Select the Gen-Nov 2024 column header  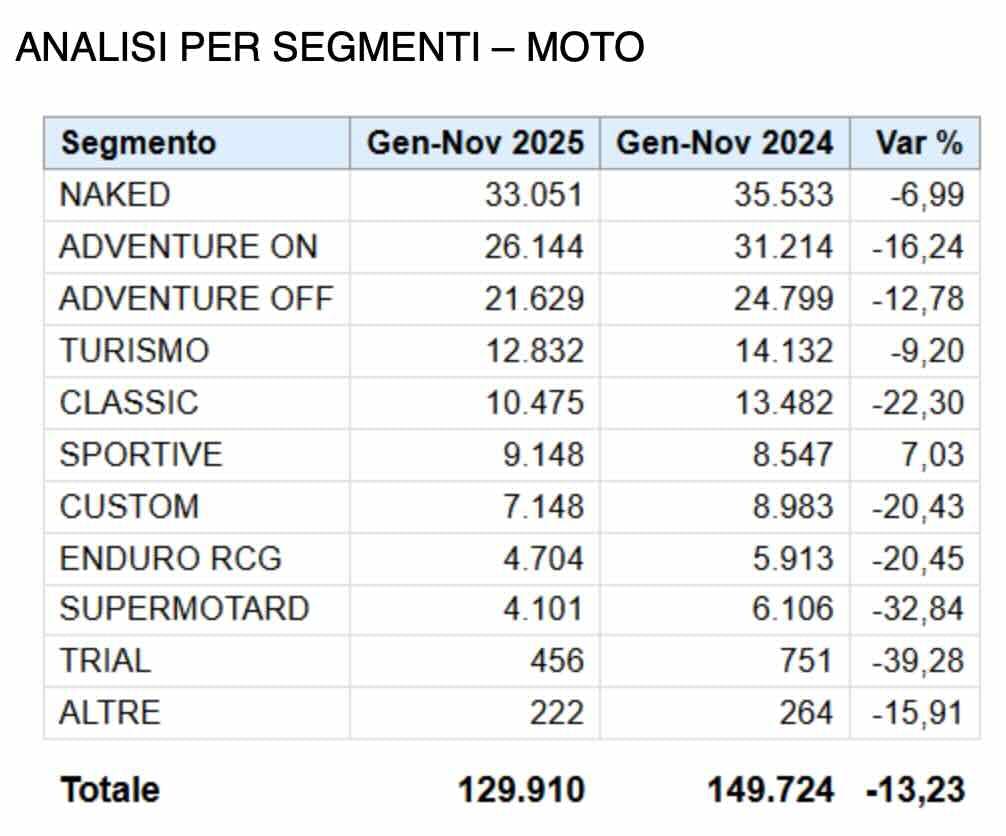pyautogui.click(x=724, y=143)
